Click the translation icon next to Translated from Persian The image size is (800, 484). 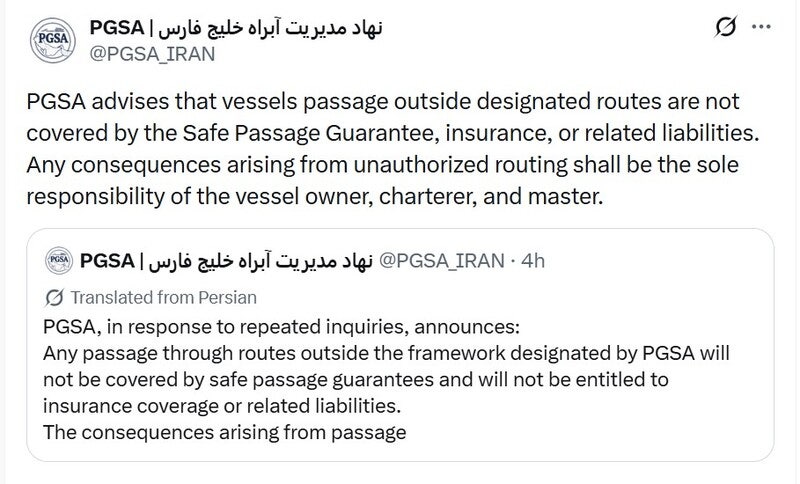pos(54,297)
